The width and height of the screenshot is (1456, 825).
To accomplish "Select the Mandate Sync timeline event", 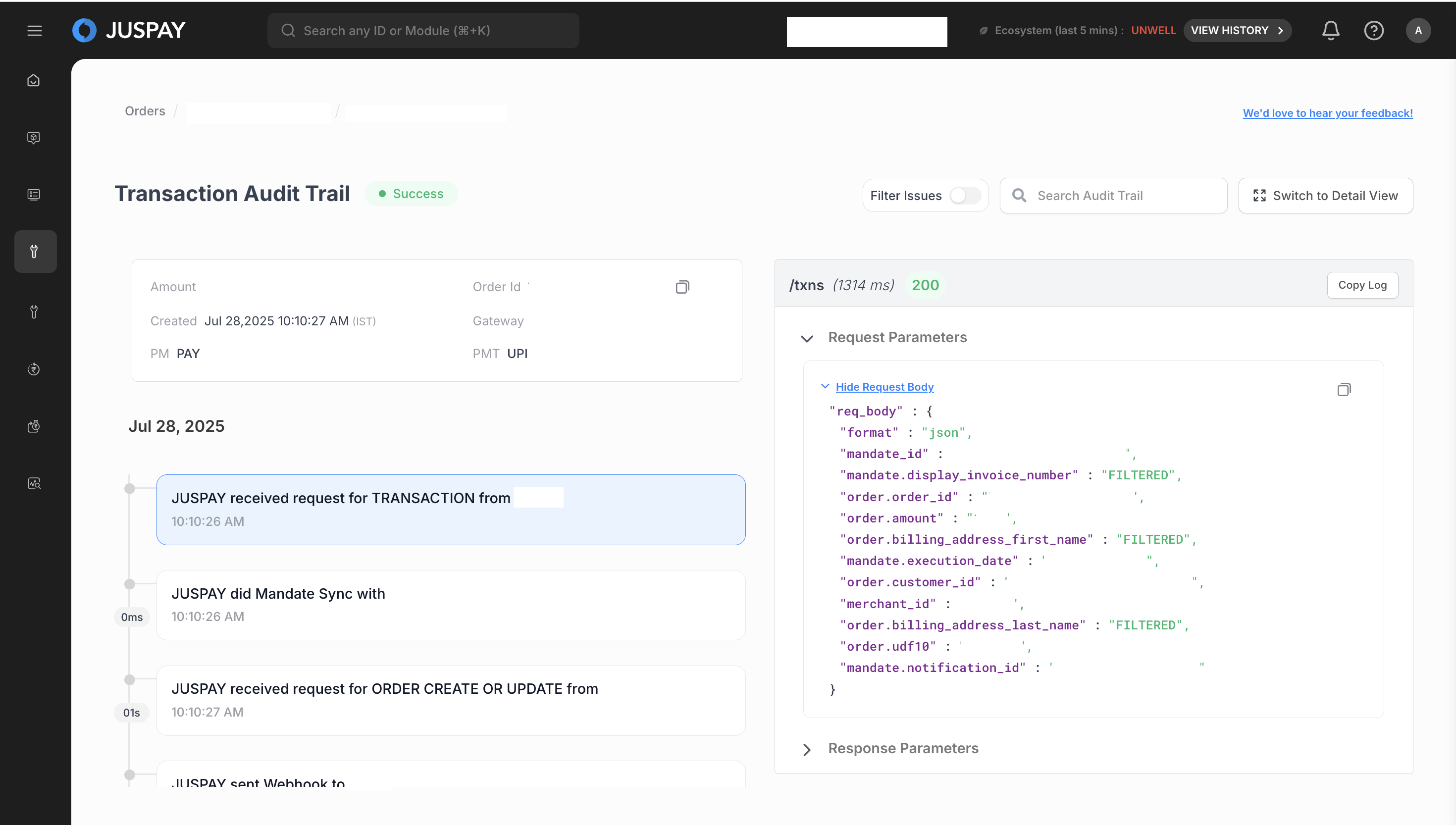I will point(450,605).
